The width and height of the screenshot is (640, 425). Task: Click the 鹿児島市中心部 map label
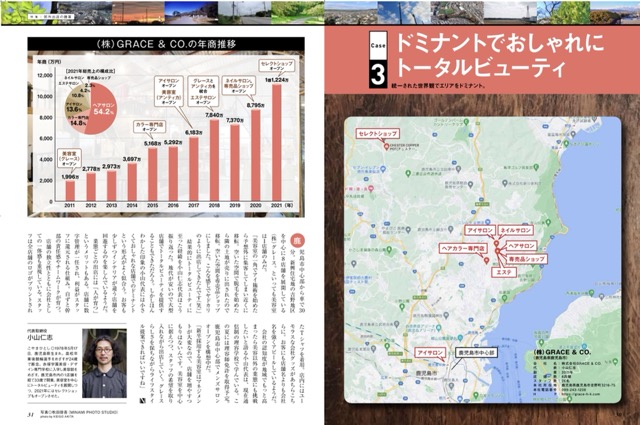(x=476, y=352)
